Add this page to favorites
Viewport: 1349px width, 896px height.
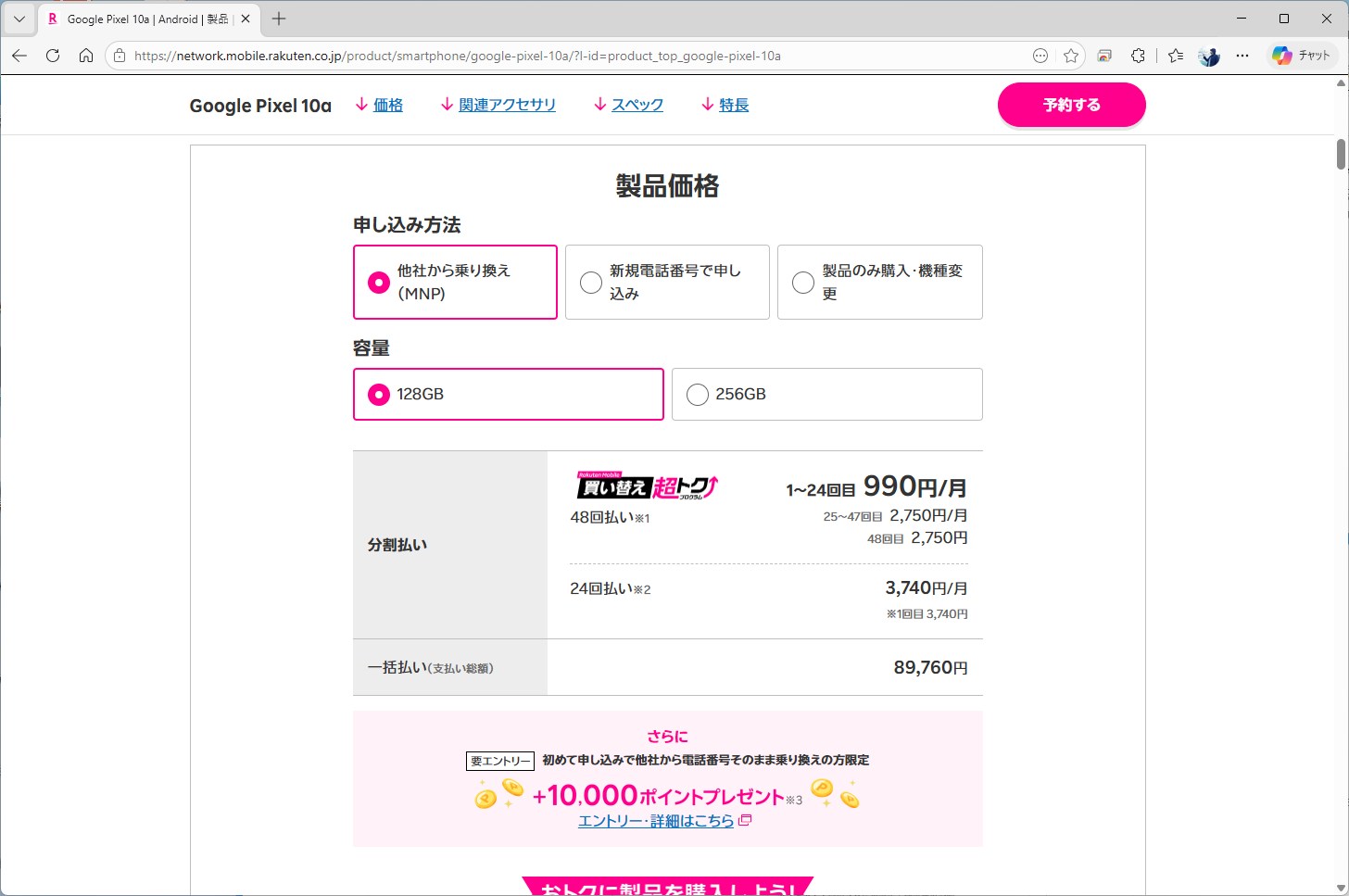[1071, 56]
